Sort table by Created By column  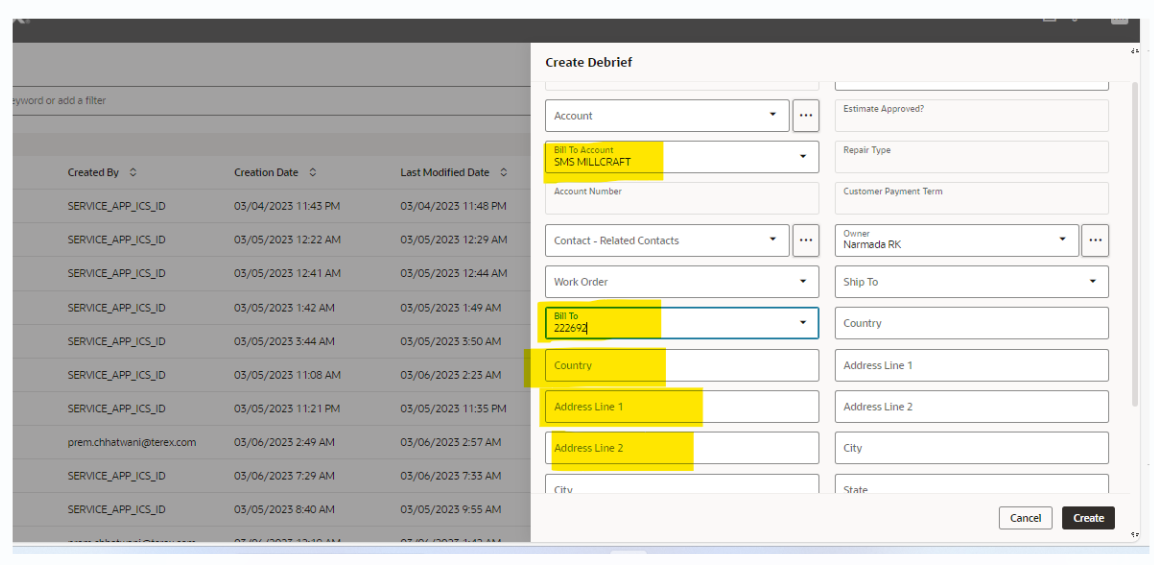(132, 172)
